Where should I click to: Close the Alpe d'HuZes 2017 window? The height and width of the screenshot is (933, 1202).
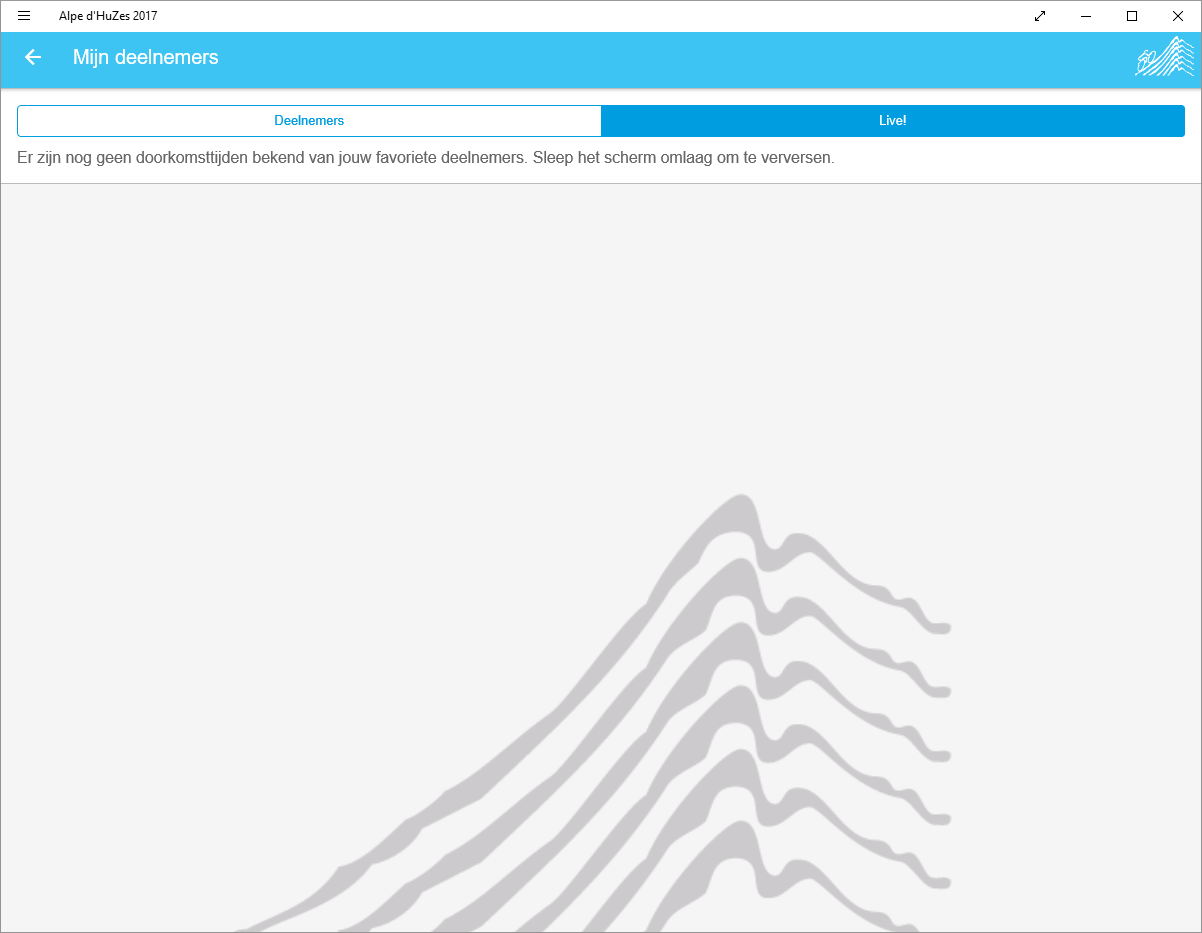tap(1178, 16)
